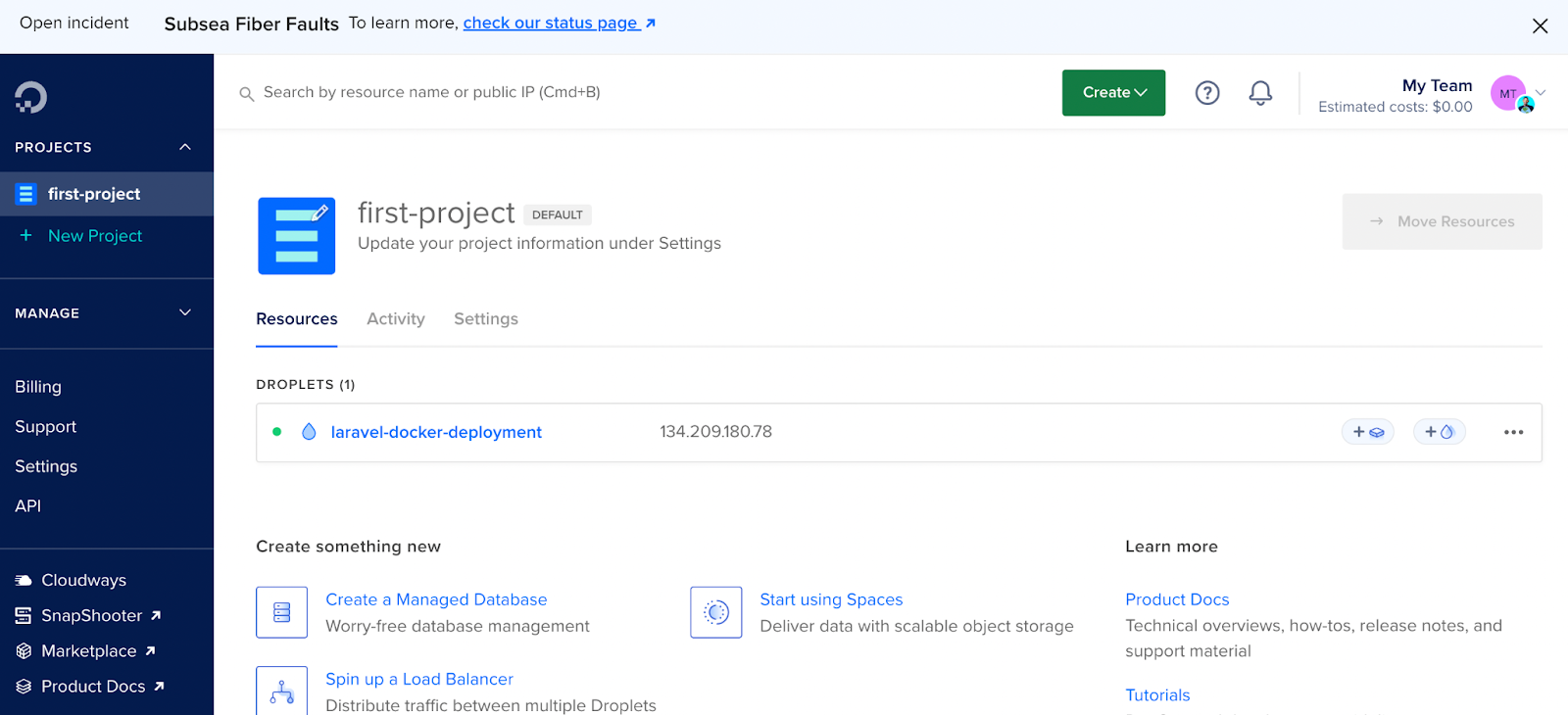Click the Spaces object storage icon
This screenshot has width=1568, height=715.
716,612
